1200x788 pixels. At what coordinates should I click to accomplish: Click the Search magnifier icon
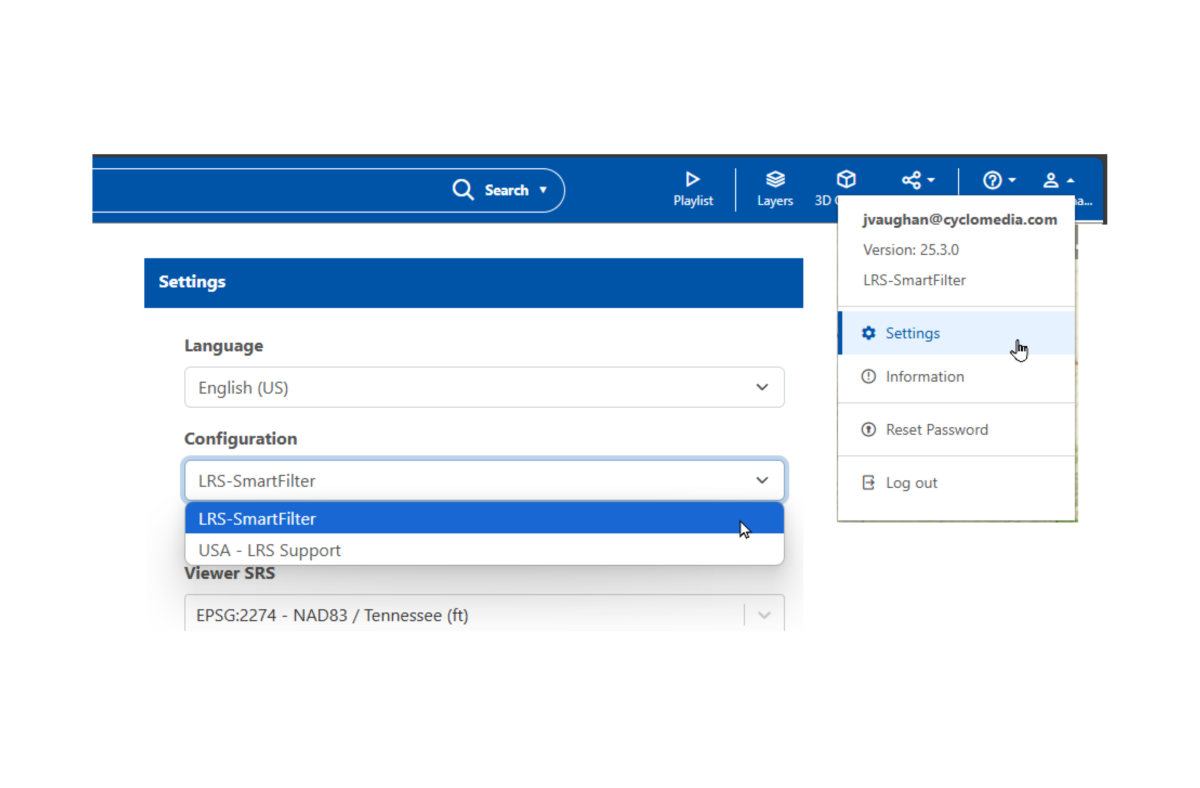tap(463, 190)
